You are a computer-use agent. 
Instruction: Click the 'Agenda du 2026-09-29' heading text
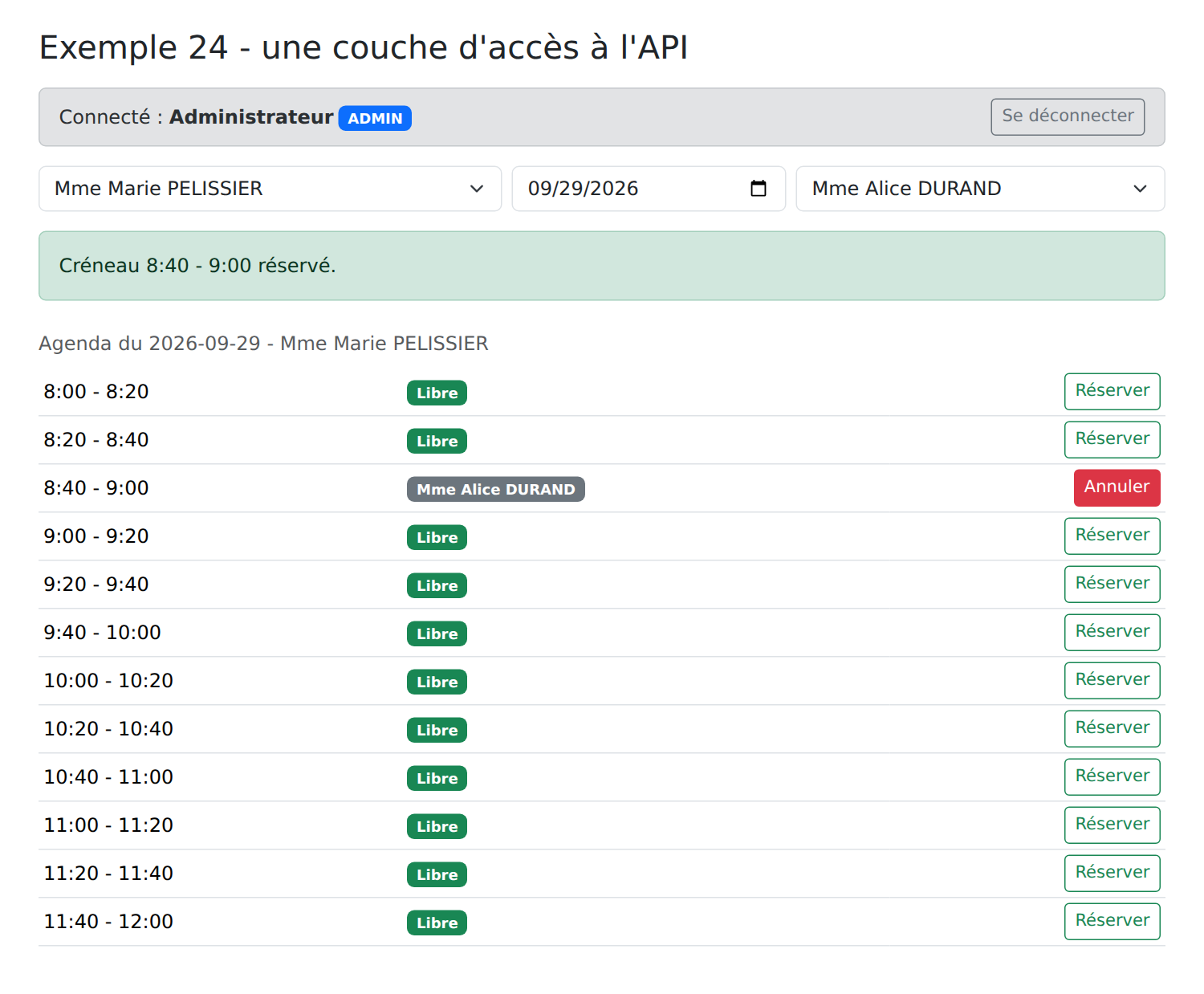pos(149,344)
